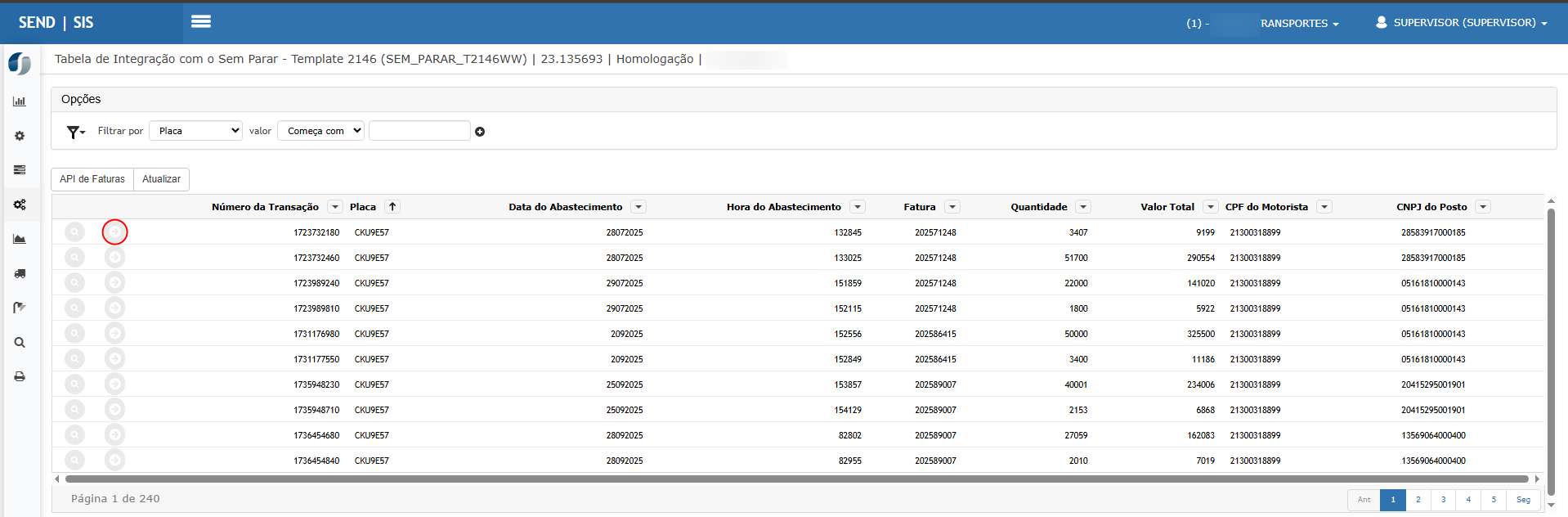
Task: Click the printer icon in the sidebar
Action: [20, 377]
